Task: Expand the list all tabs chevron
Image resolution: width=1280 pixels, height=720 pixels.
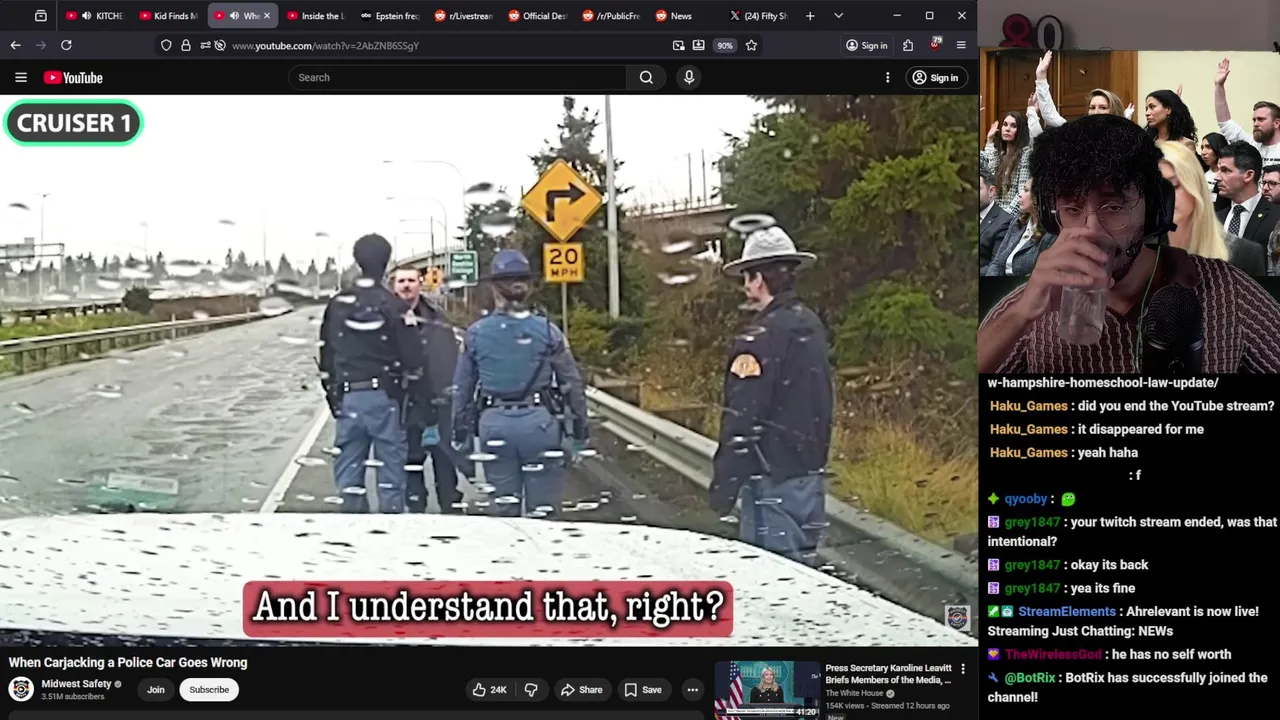Action: (x=838, y=16)
